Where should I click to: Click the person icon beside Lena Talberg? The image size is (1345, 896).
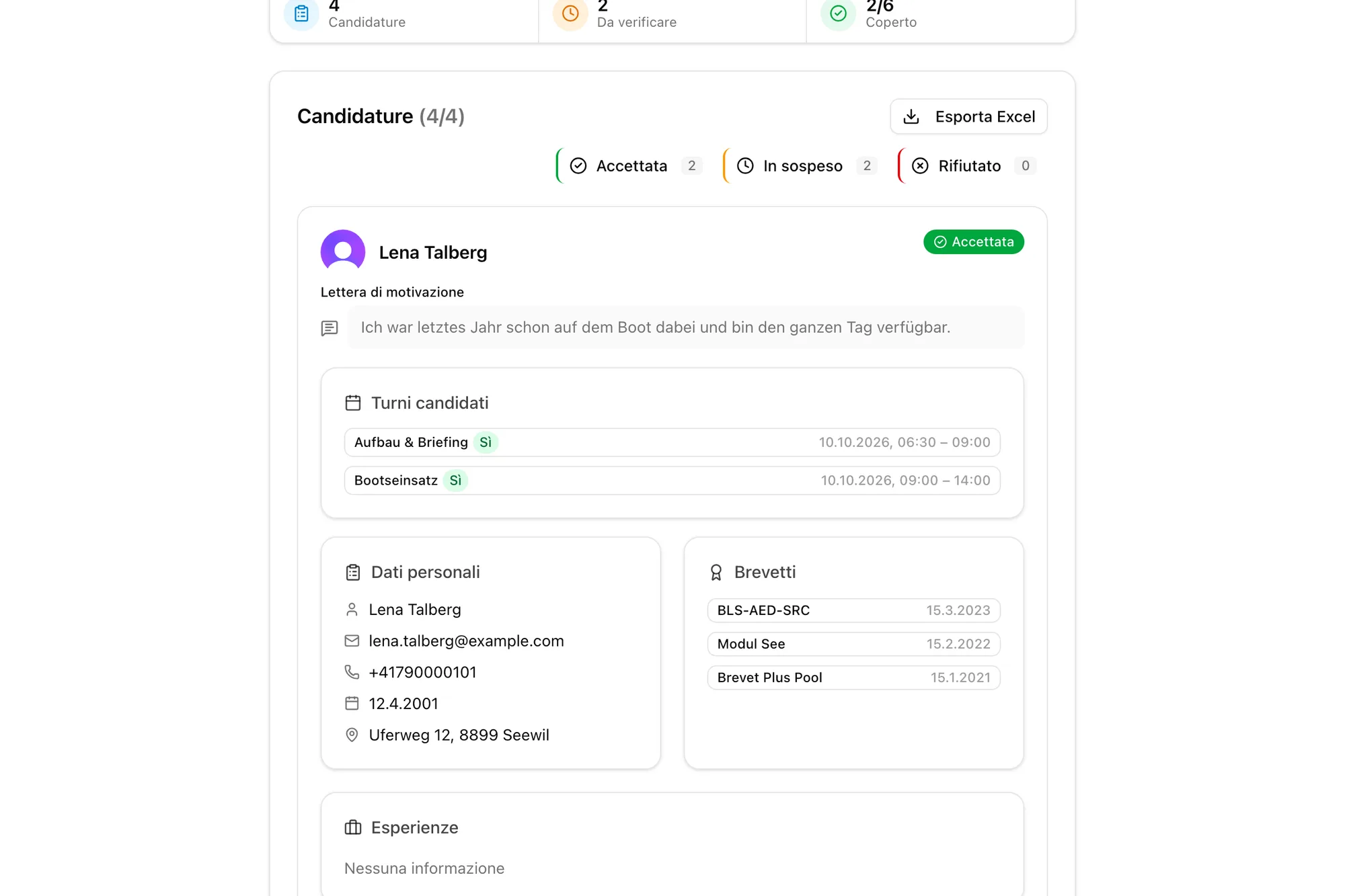pos(352,610)
